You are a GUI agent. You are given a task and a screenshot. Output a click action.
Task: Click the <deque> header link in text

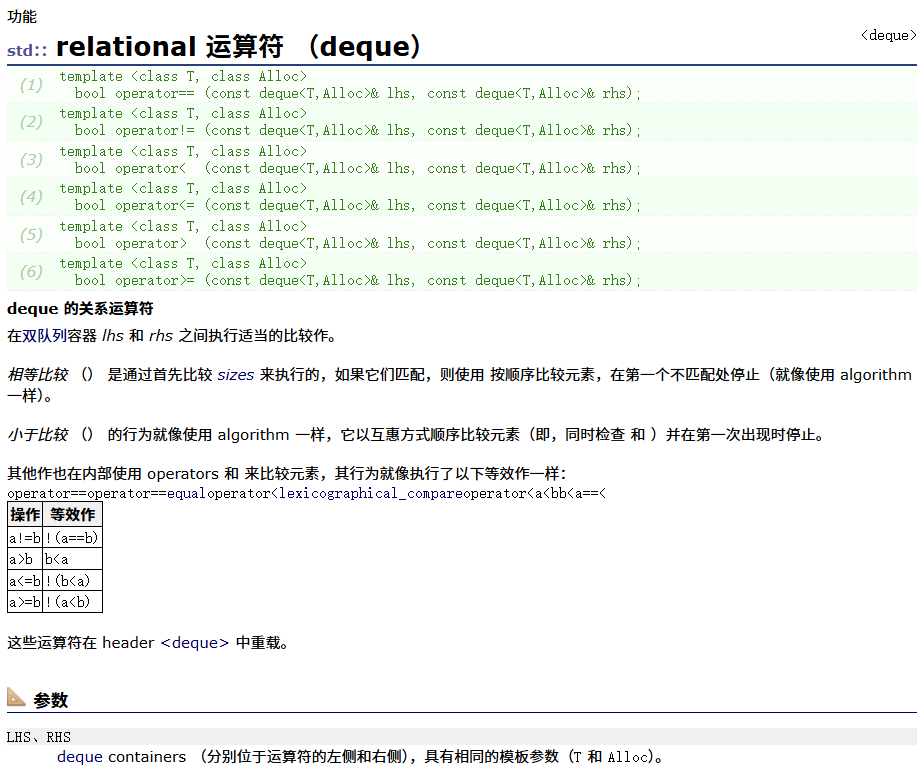195,643
